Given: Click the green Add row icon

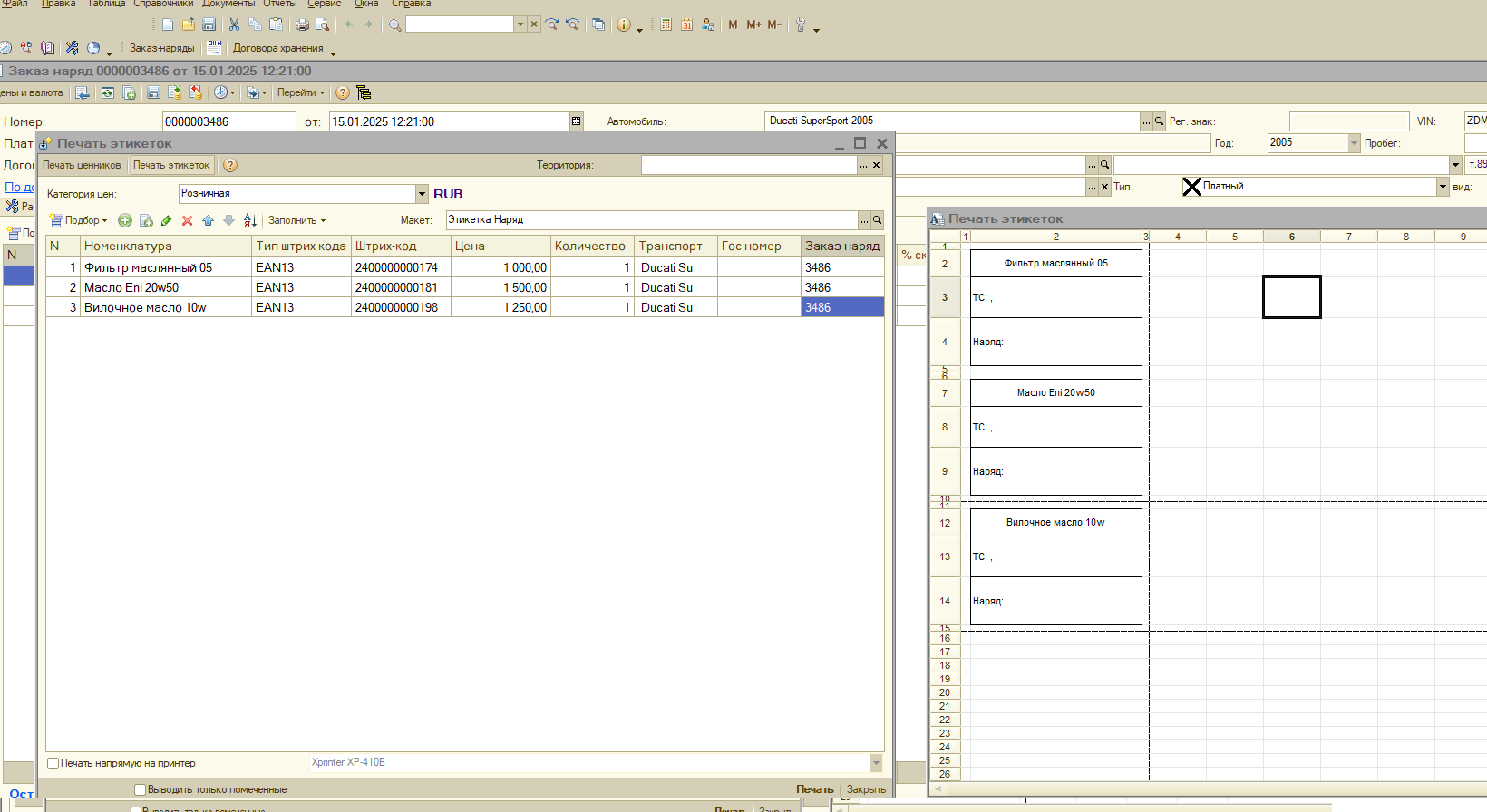Looking at the screenshot, I should tap(125, 220).
